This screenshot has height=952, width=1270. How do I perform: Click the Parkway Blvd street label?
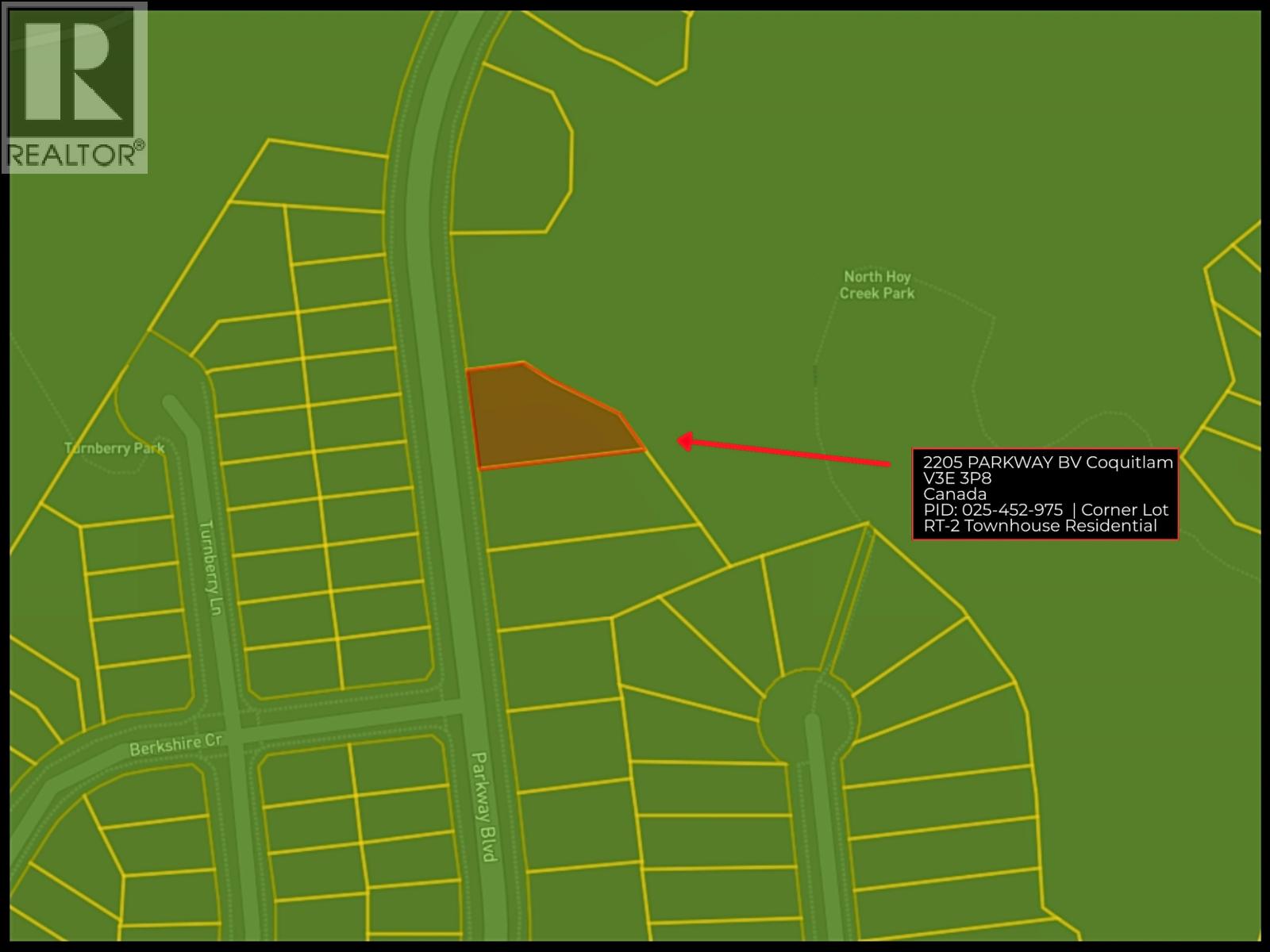(483, 807)
